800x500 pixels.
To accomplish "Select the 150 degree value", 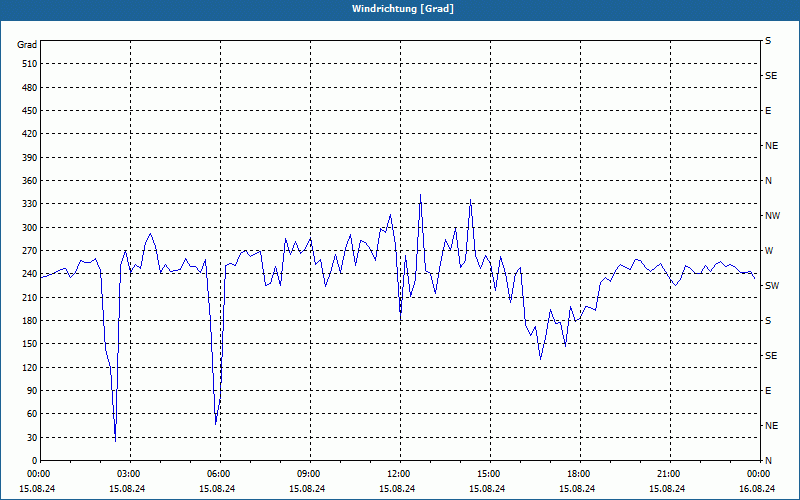I will 30,344.
